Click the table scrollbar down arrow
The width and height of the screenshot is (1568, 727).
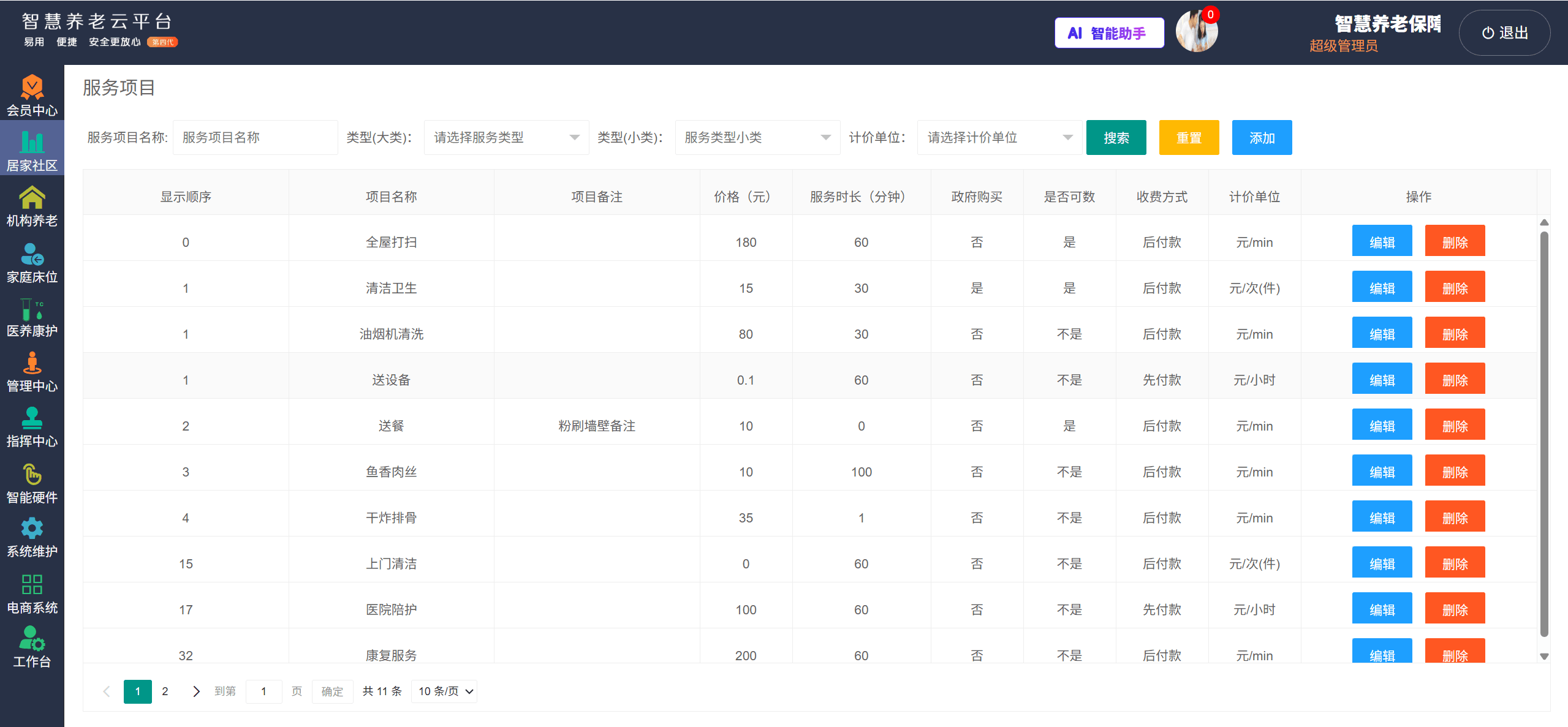(x=1544, y=656)
